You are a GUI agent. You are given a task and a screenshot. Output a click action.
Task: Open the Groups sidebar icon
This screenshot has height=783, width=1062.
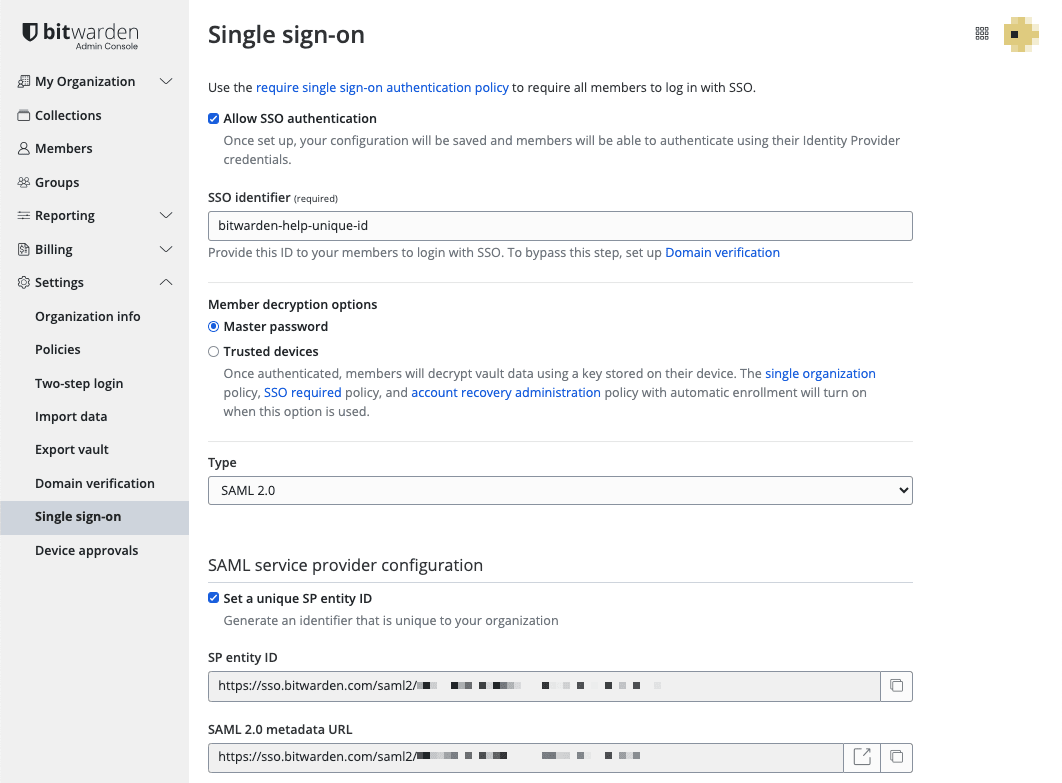[24, 182]
